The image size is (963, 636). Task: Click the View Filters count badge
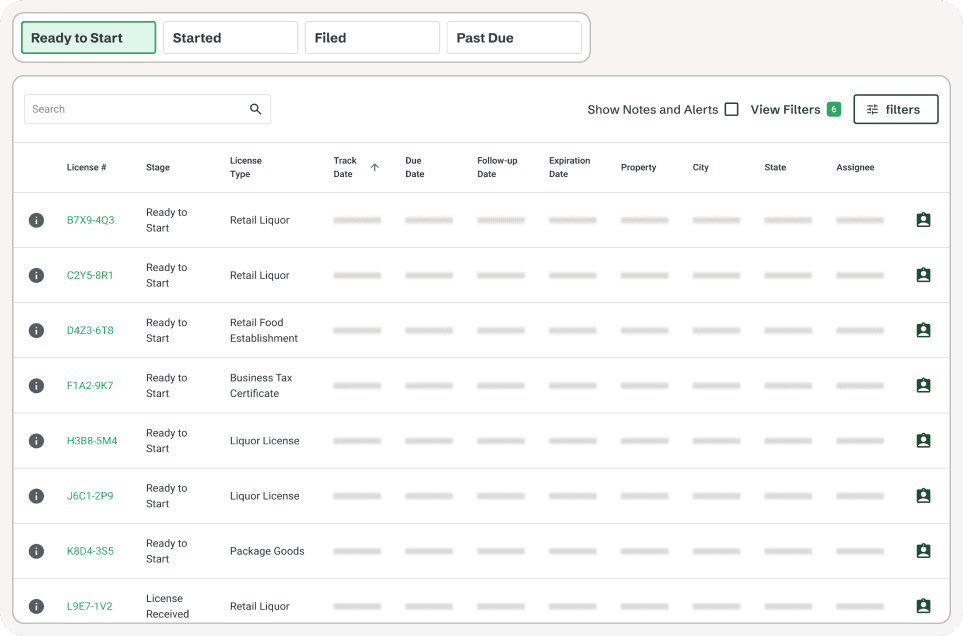click(833, 109)
